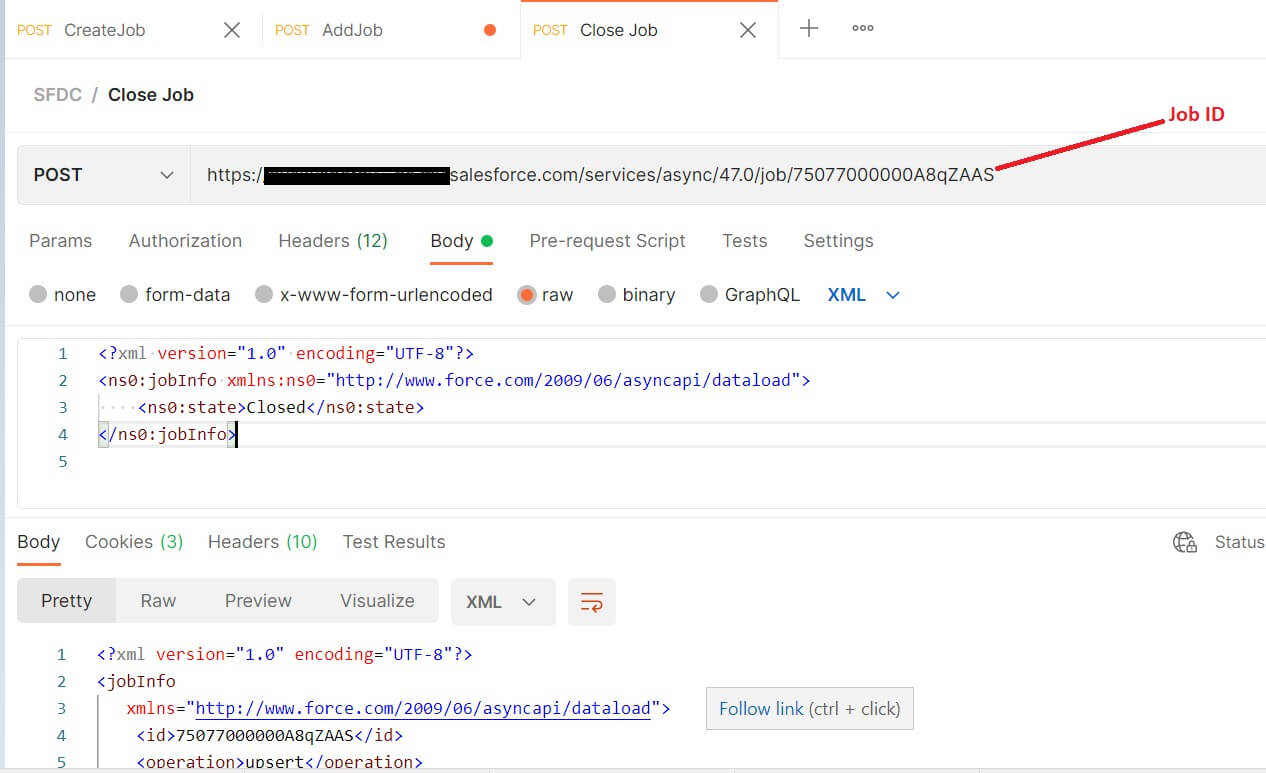Image resolution: width=1266 pixels, height=773 pixels.
Task: Switch to the Authorization tab
Action: click(185, 241)
